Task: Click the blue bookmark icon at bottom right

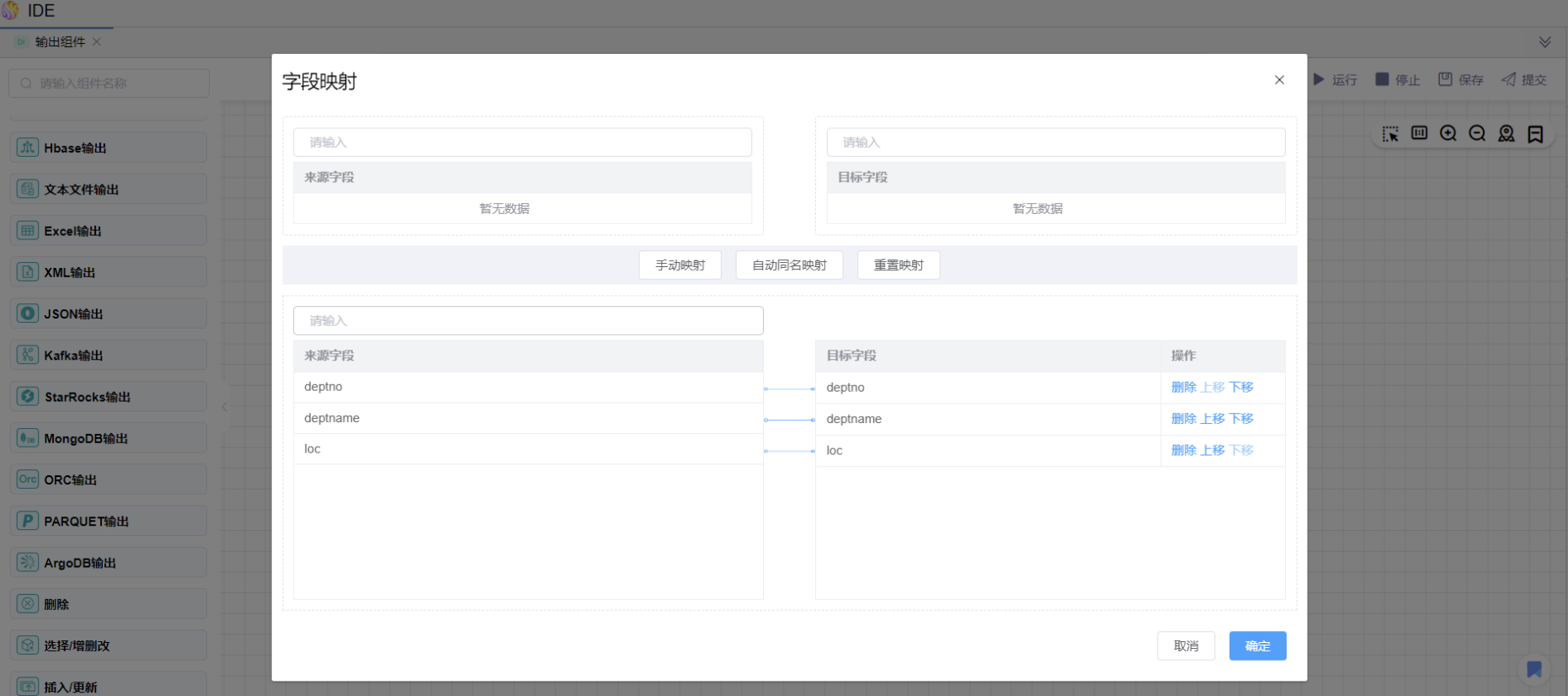Action: pos(1534,669)
